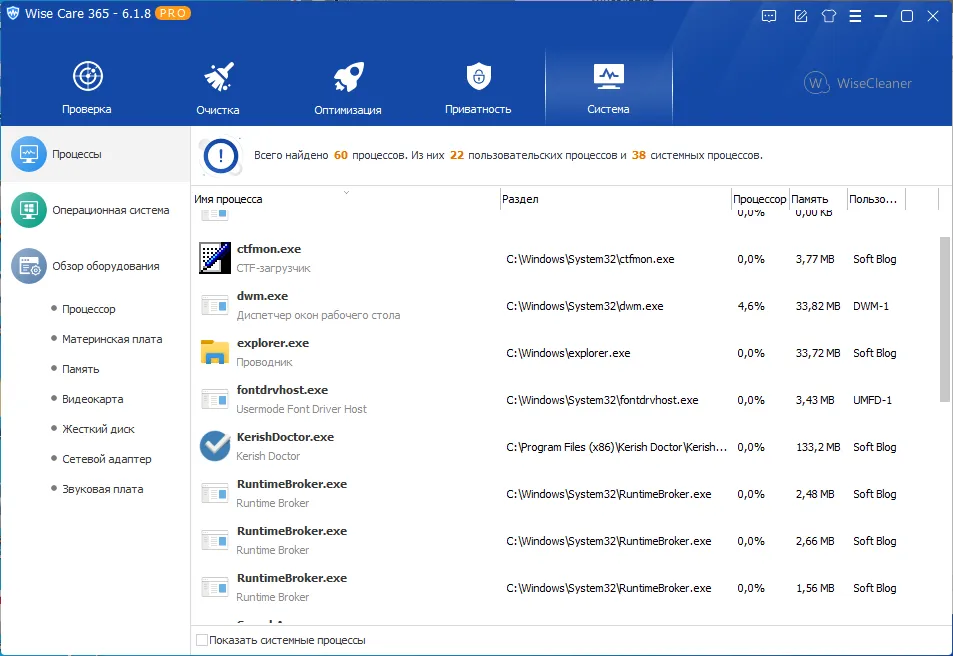The width and height of the screenshot is (953, 656).
Task: Open the Оптимизация rocket icon
Action: (x=348, y=77)
